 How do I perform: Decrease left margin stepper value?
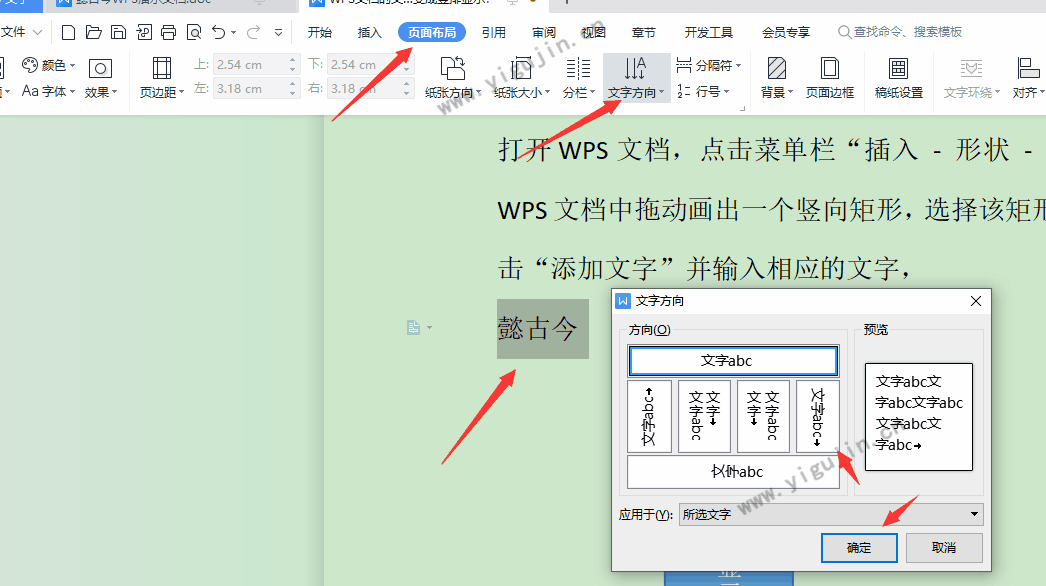pos(292,93)
